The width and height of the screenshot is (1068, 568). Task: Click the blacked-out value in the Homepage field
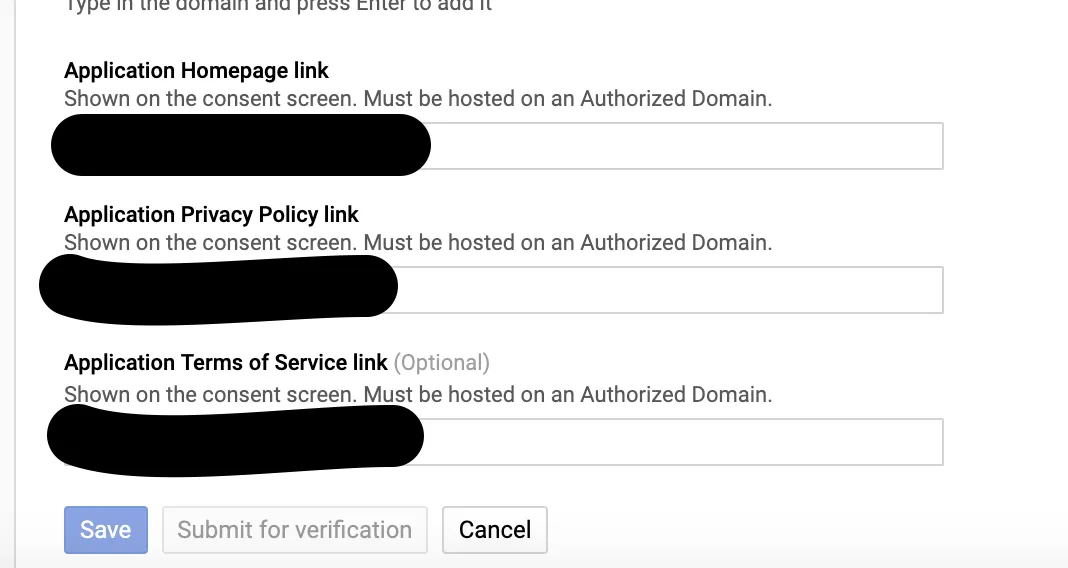[x=241, y=145]
